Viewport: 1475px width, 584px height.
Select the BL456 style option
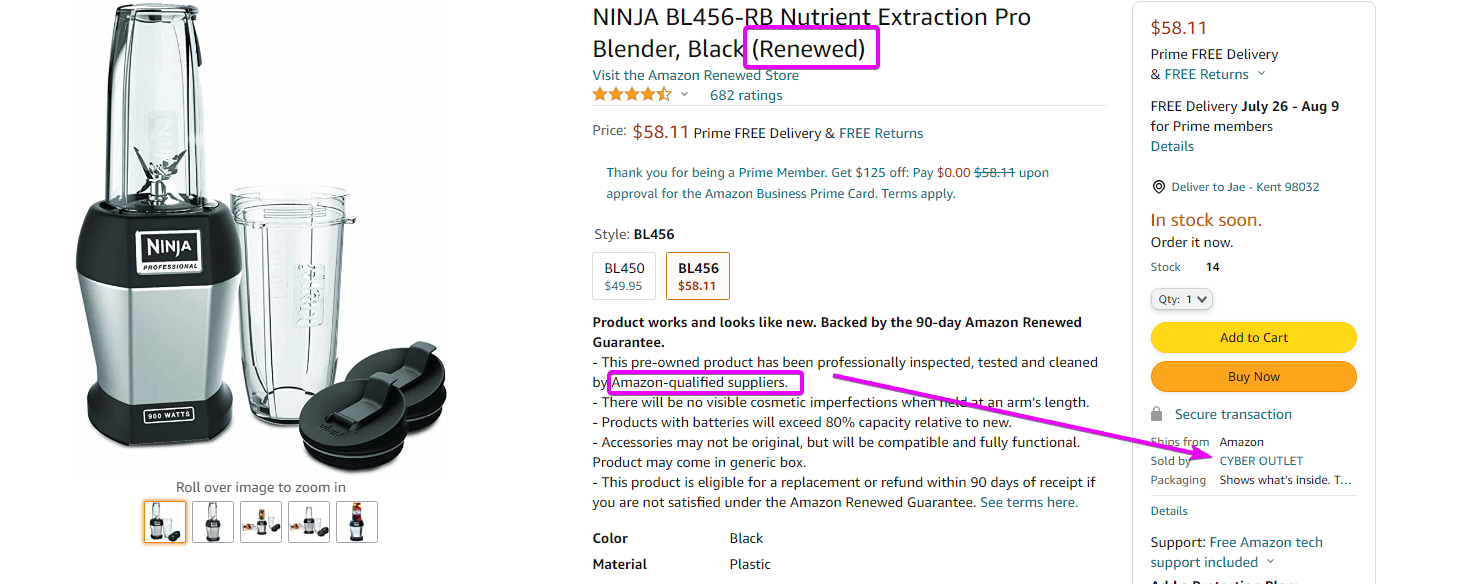[x=697, y=275]
